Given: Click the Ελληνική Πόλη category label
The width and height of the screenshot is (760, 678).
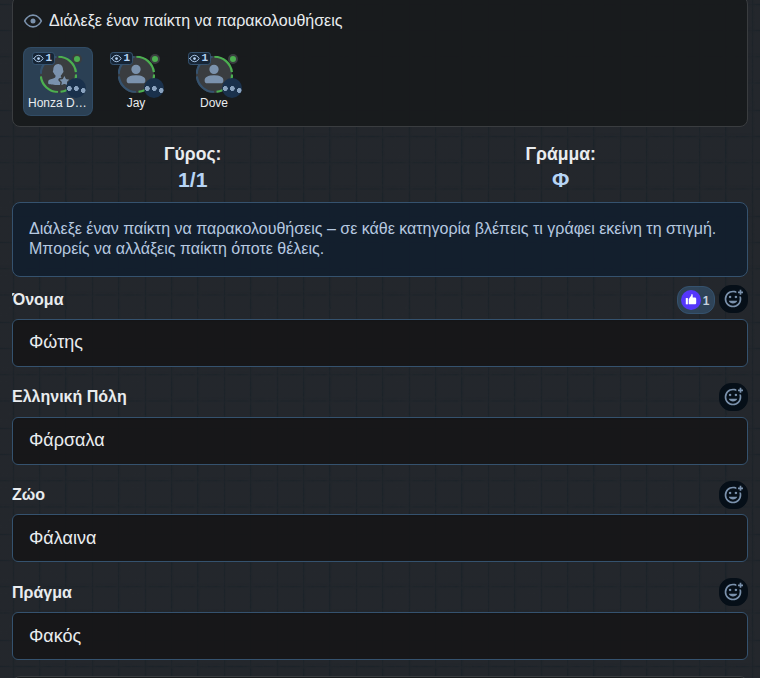Looking at the screenshot, I should tap(69, 396).
